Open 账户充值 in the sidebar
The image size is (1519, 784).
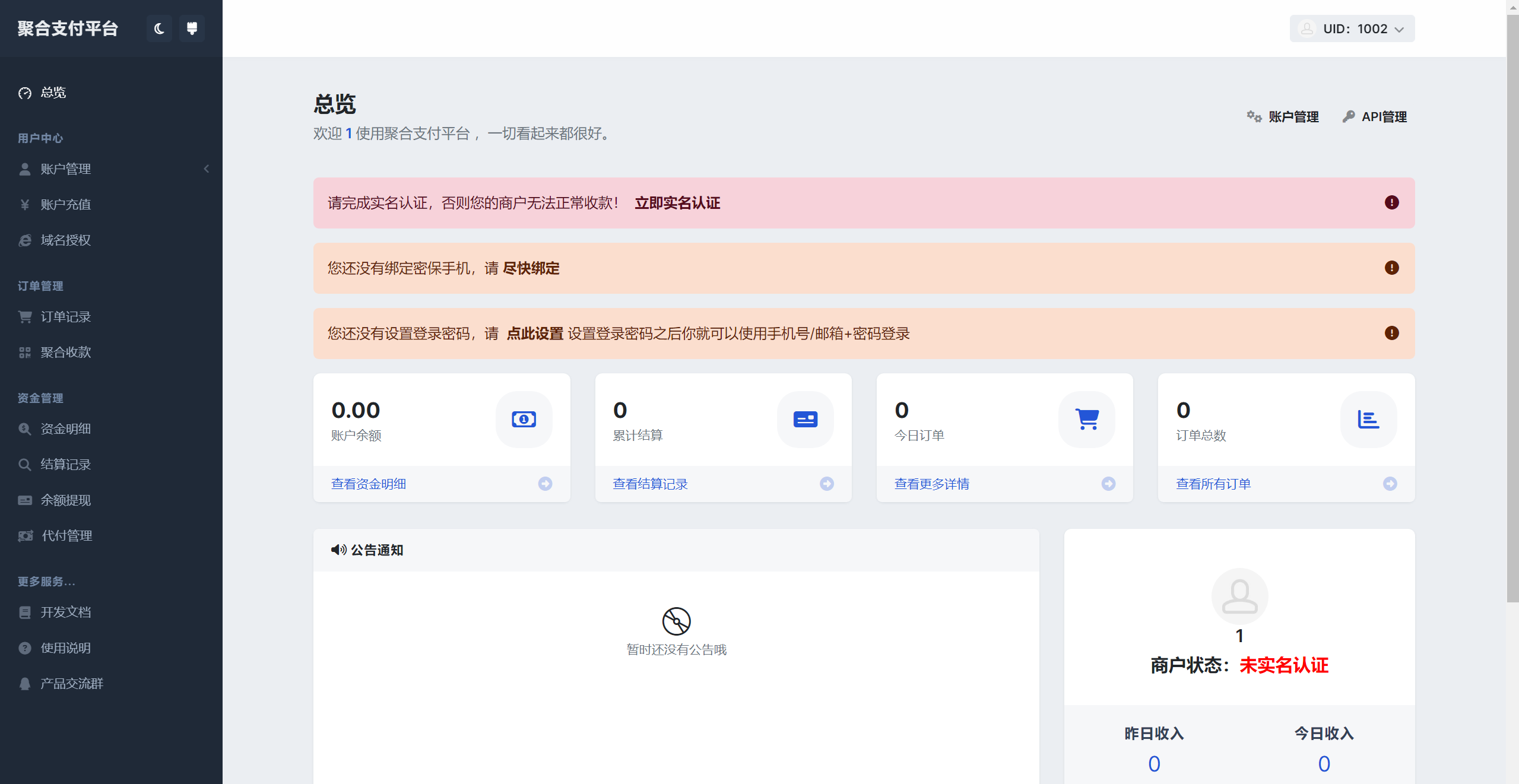(x=65, y=205)
